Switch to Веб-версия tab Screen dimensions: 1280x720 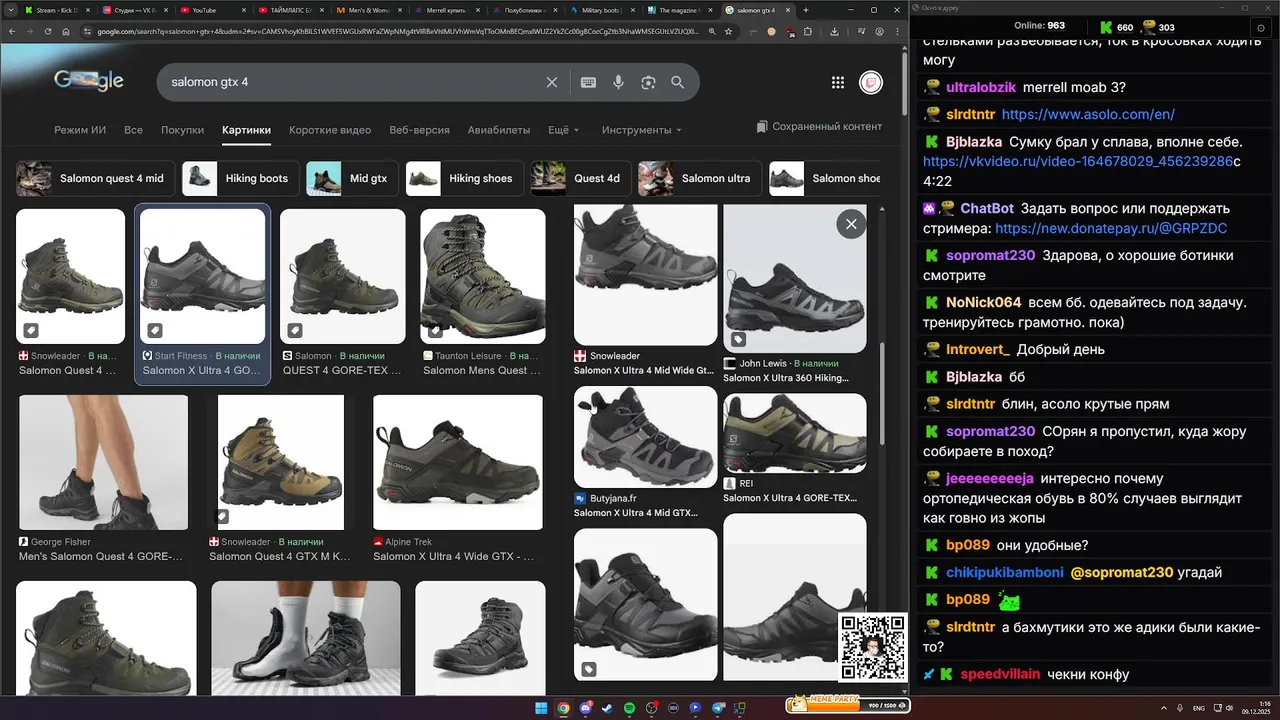point(419,130)
